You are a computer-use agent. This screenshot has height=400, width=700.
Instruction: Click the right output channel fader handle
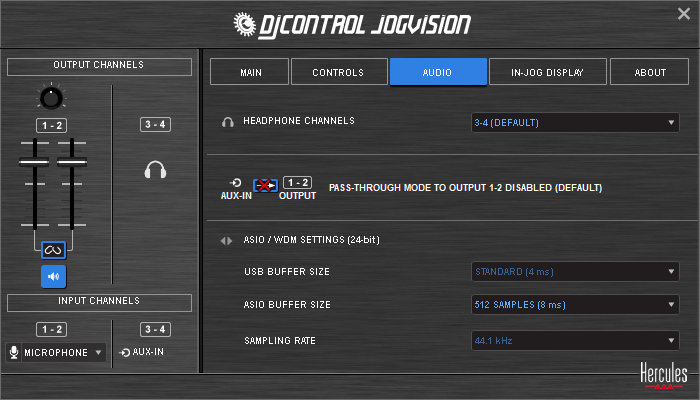[72, 162]
